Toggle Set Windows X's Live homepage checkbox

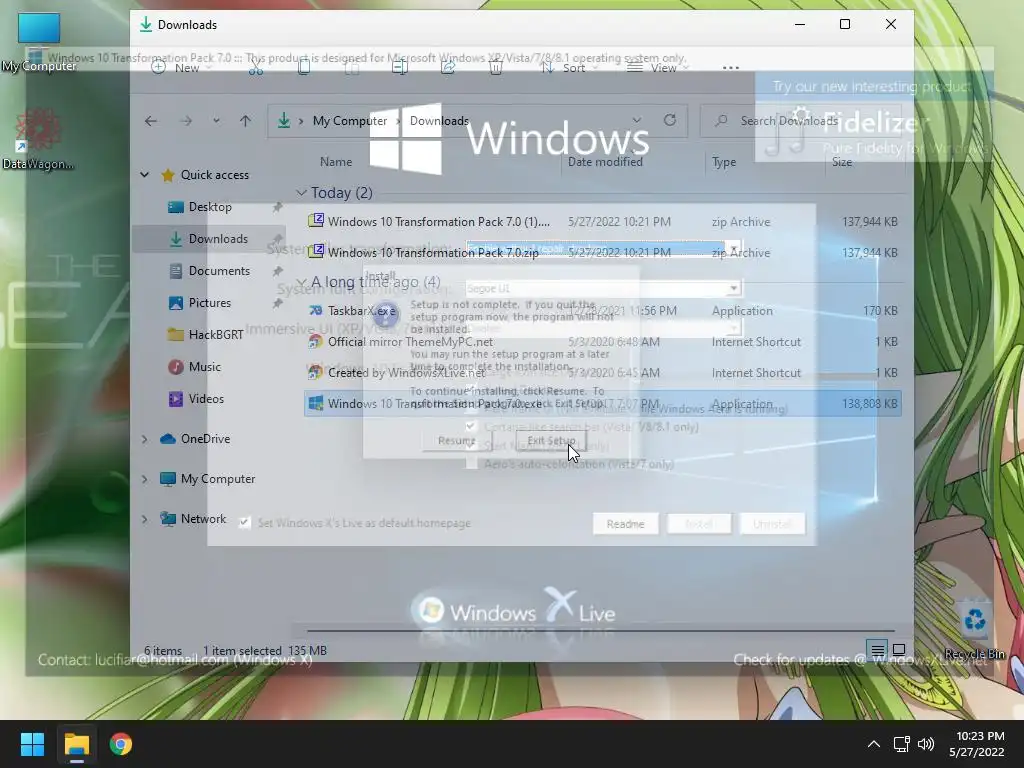click(244, 522)
